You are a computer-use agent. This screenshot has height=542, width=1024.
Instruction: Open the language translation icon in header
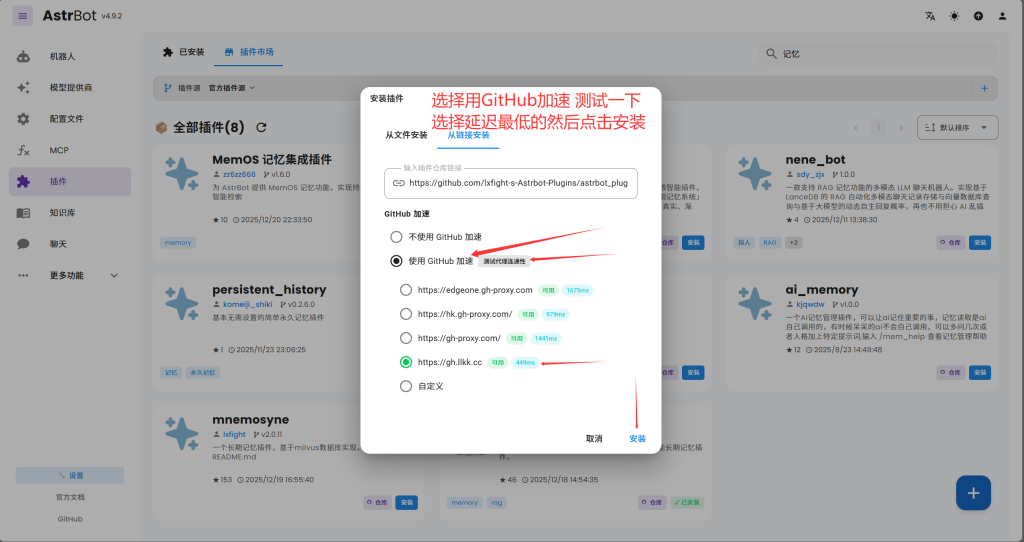(931, 16)
